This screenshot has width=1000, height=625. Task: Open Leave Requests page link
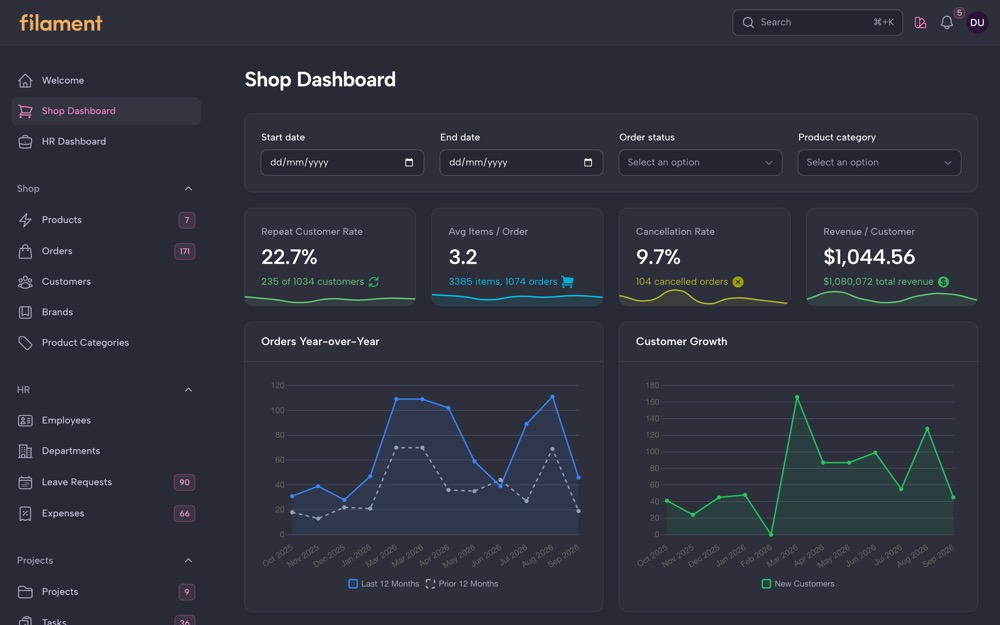[x=106, y=482]
